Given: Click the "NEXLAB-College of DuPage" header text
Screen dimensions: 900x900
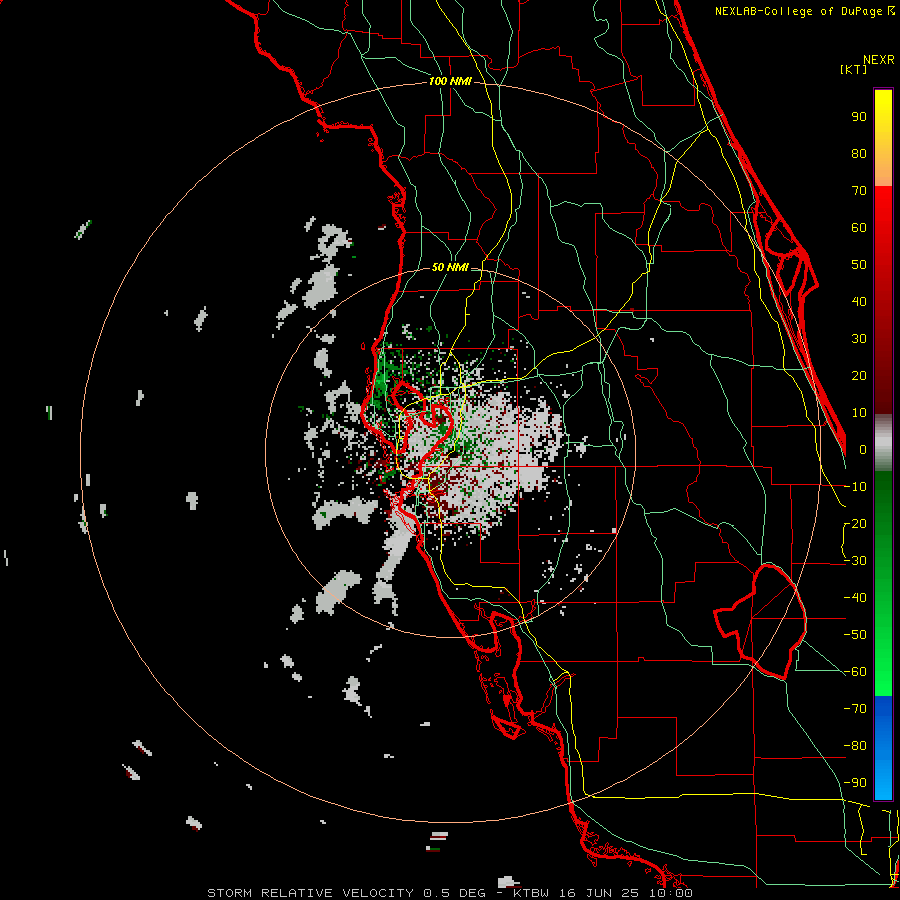Looking at the screenshot, I should [x=798, y=11].
